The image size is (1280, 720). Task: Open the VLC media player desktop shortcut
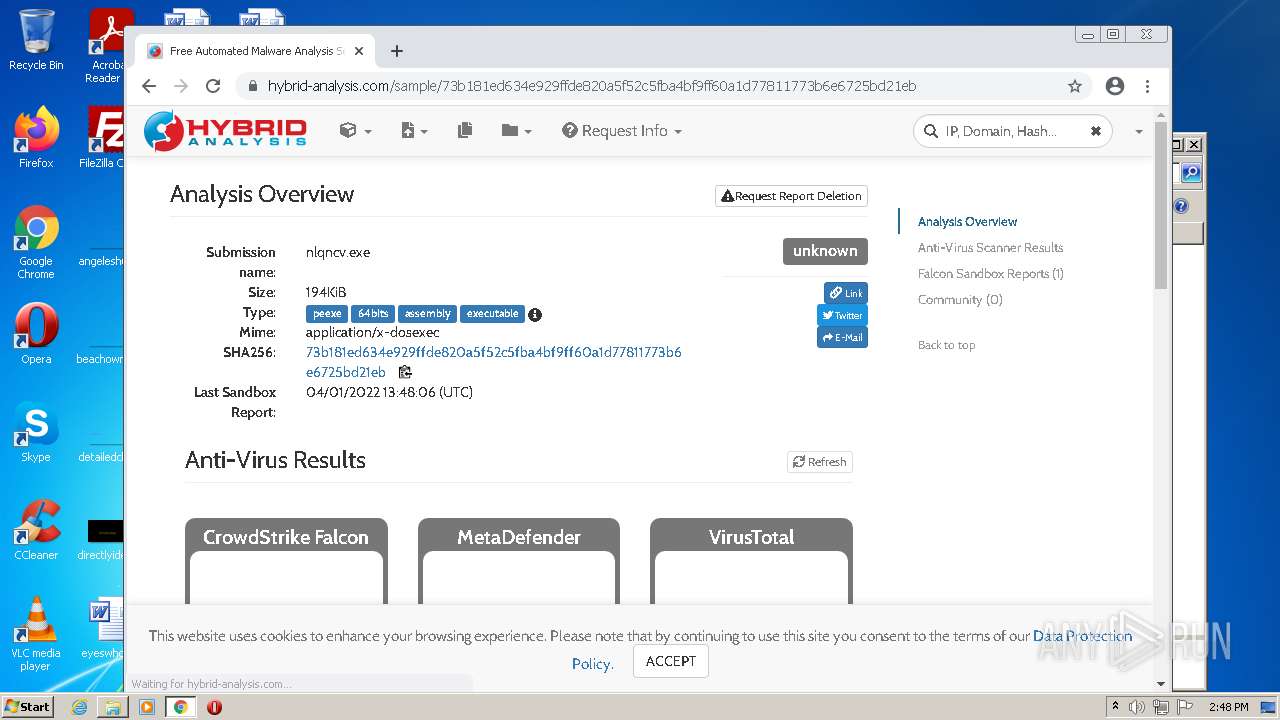pos(36,633)
